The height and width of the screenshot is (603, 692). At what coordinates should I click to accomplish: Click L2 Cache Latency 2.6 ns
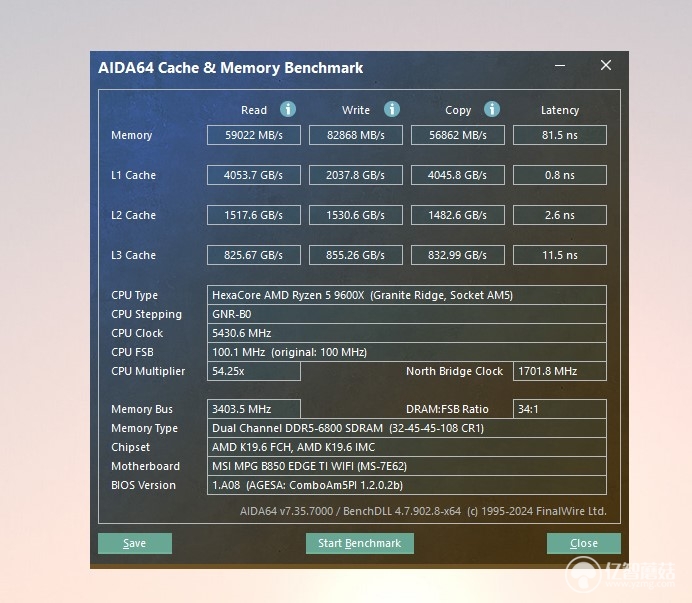tap(560, 215)
